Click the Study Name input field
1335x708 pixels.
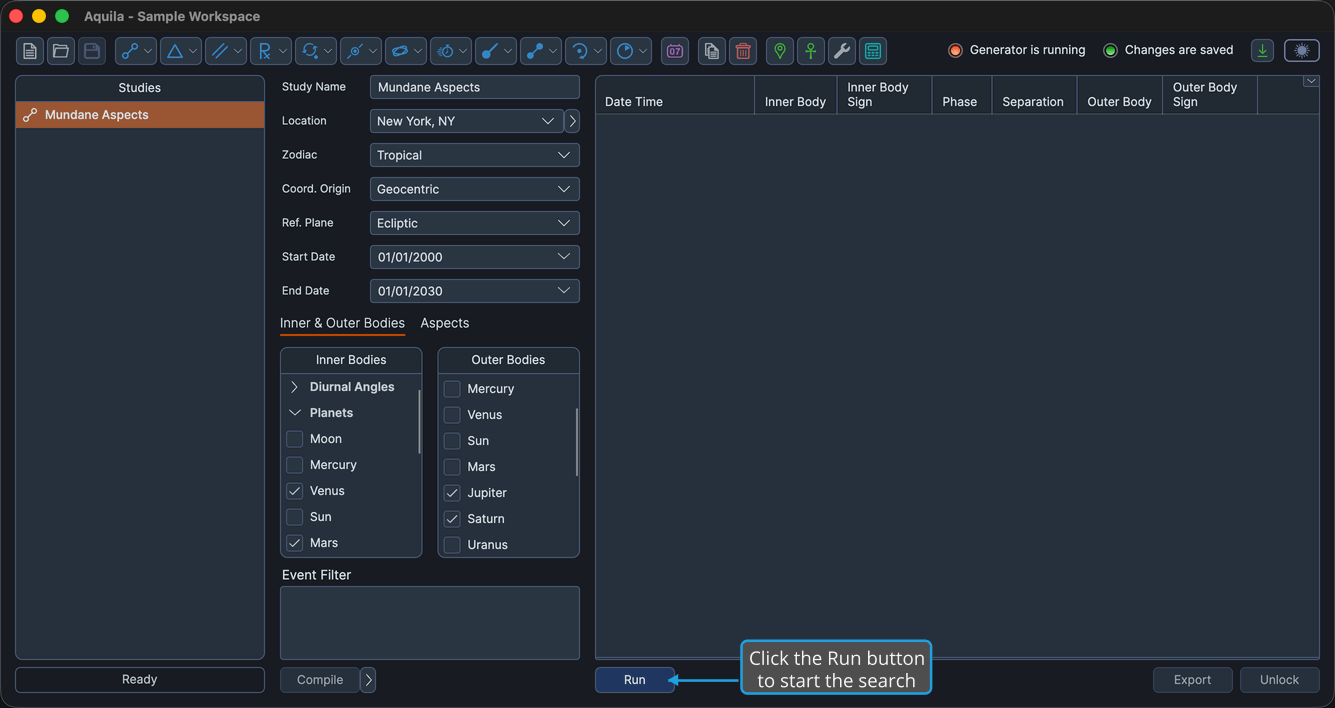pos(475,87)
